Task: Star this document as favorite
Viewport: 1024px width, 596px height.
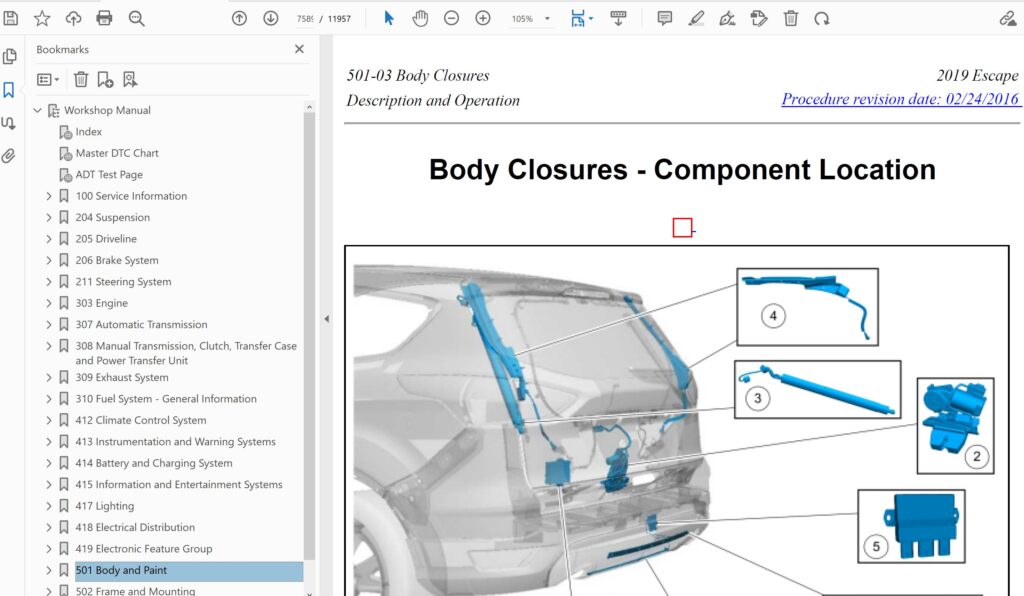Action: (x=42, y=18)
